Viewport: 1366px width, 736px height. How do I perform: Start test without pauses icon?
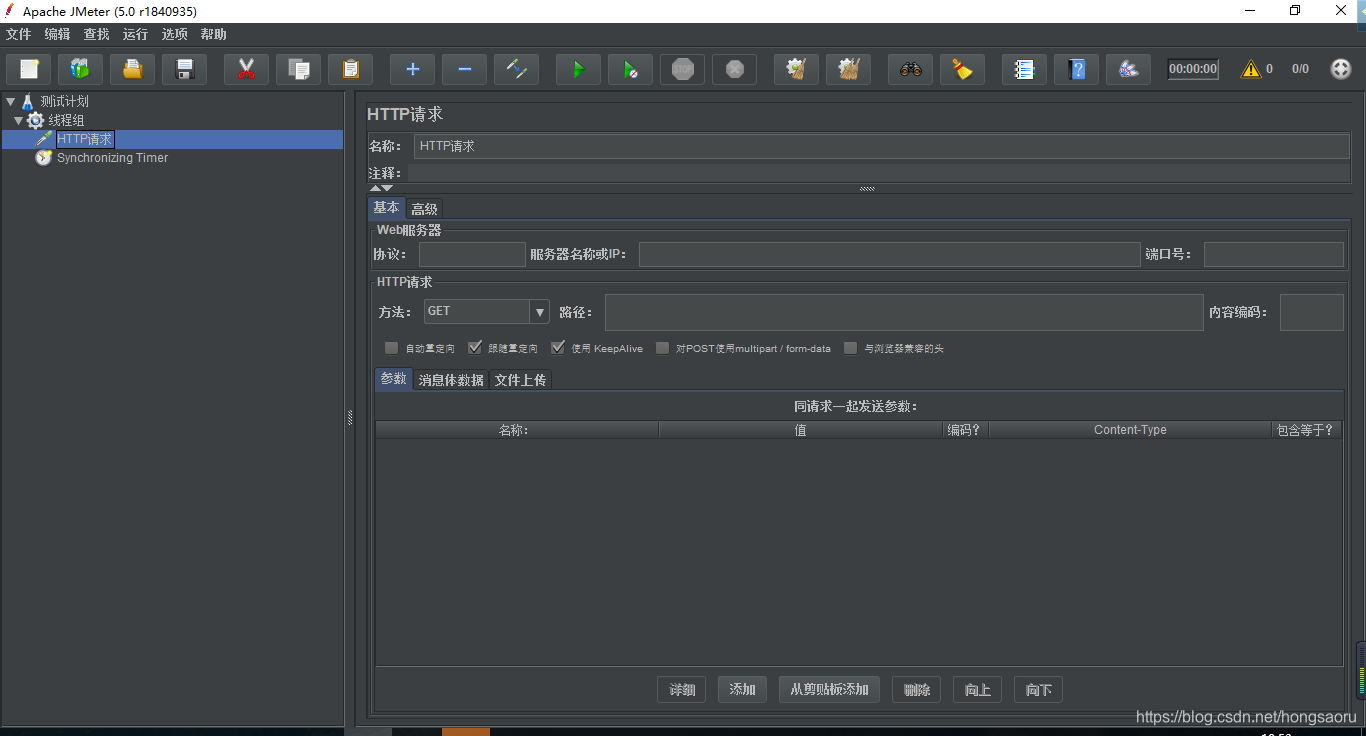click(x=631, y=69)
